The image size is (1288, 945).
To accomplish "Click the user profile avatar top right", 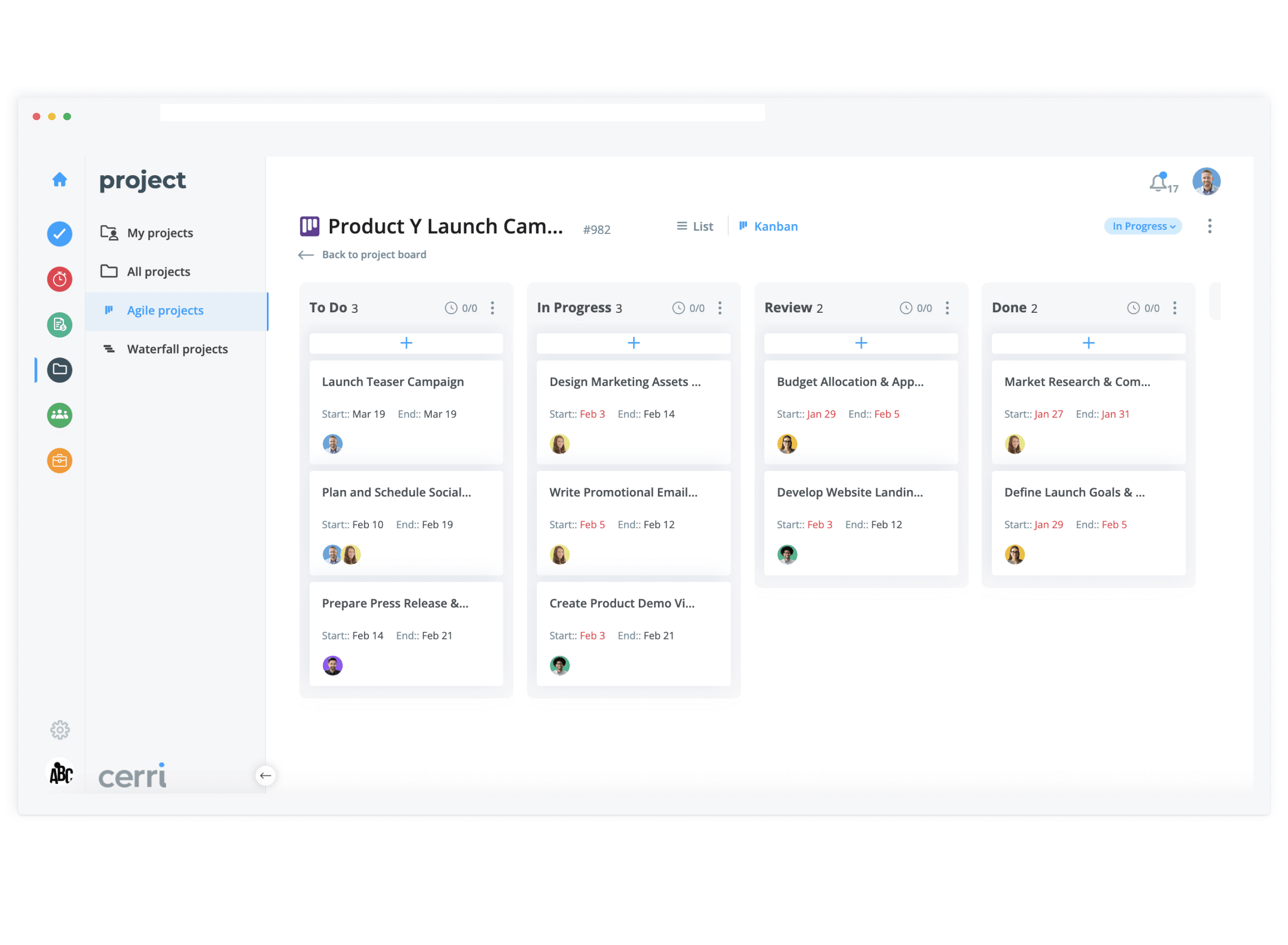I will tap(1206, 182).
